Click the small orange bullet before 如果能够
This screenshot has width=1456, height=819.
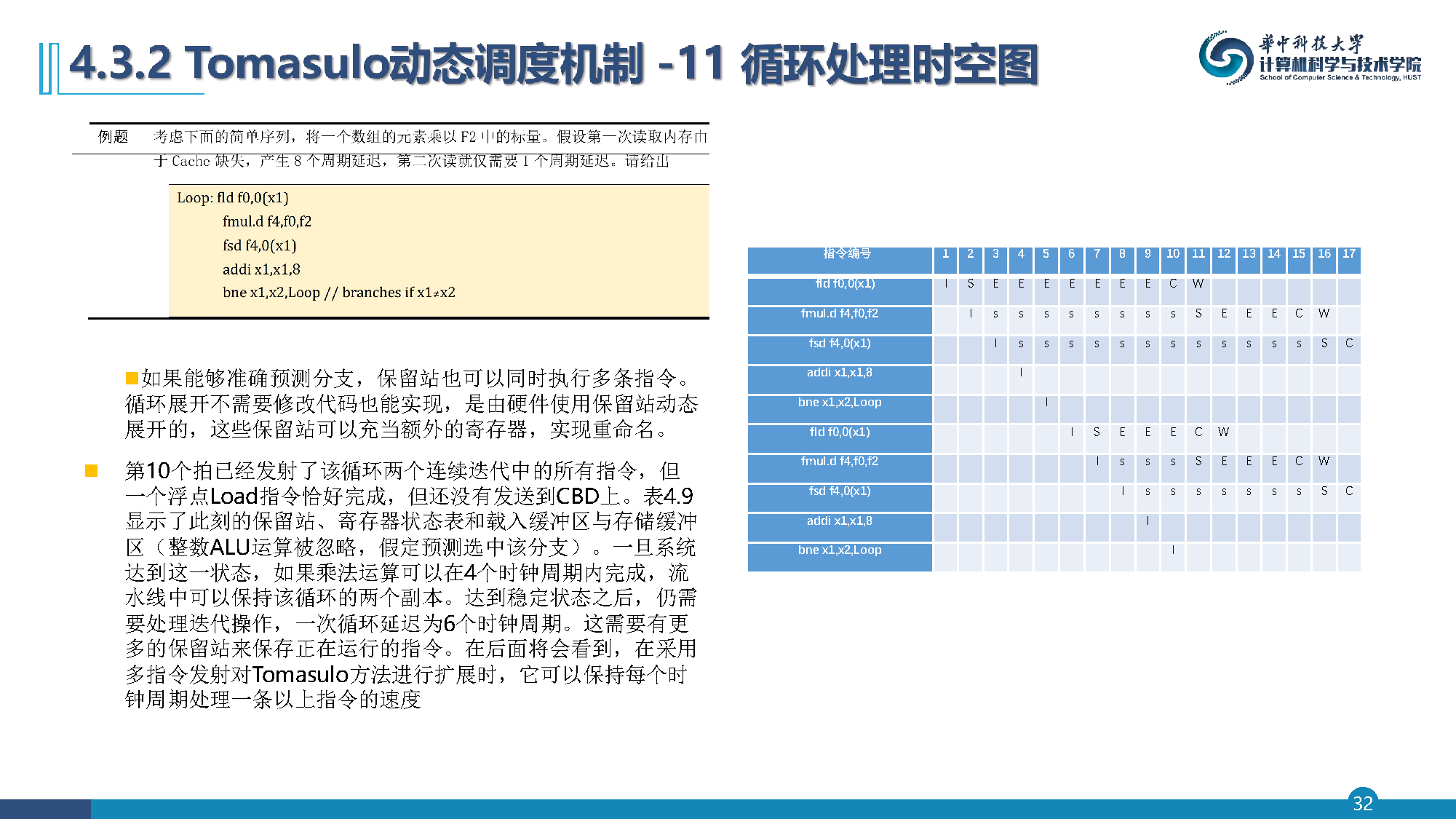click(x=132, y=378)
